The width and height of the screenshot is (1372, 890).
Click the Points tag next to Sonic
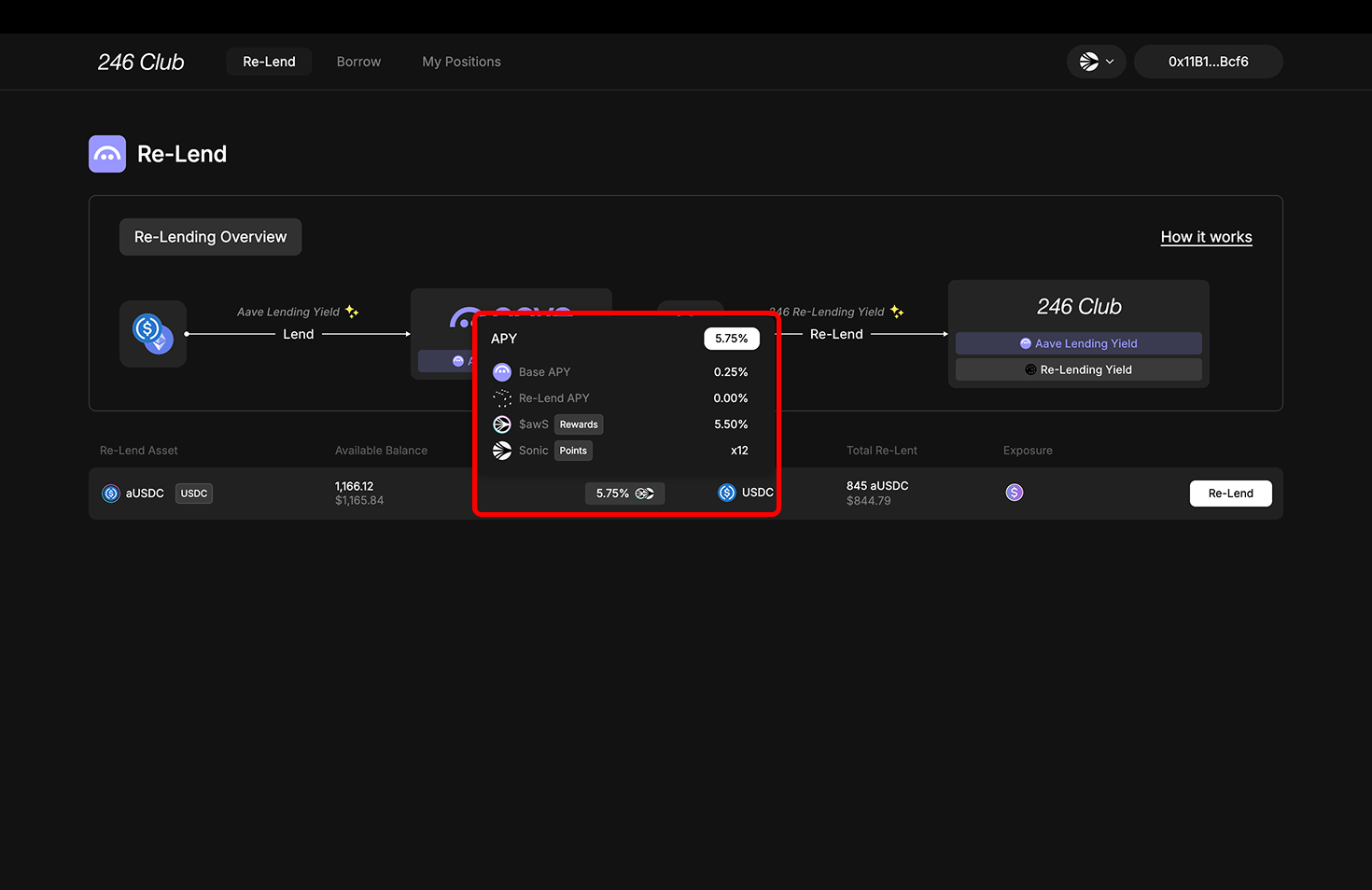tap(573, 451)
